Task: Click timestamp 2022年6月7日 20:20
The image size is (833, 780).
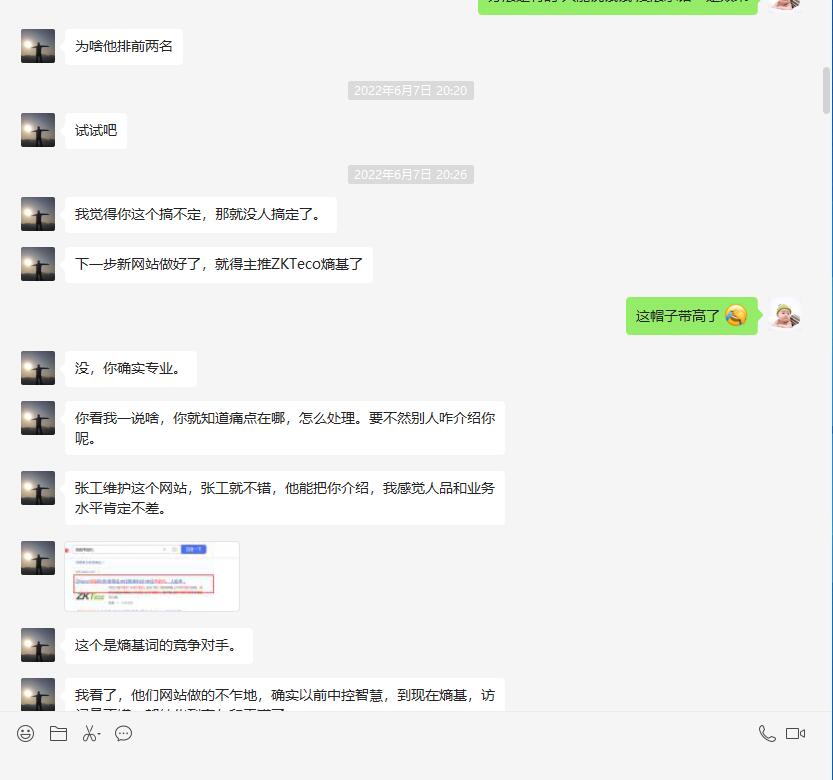Action: click(x=411, y=91)
